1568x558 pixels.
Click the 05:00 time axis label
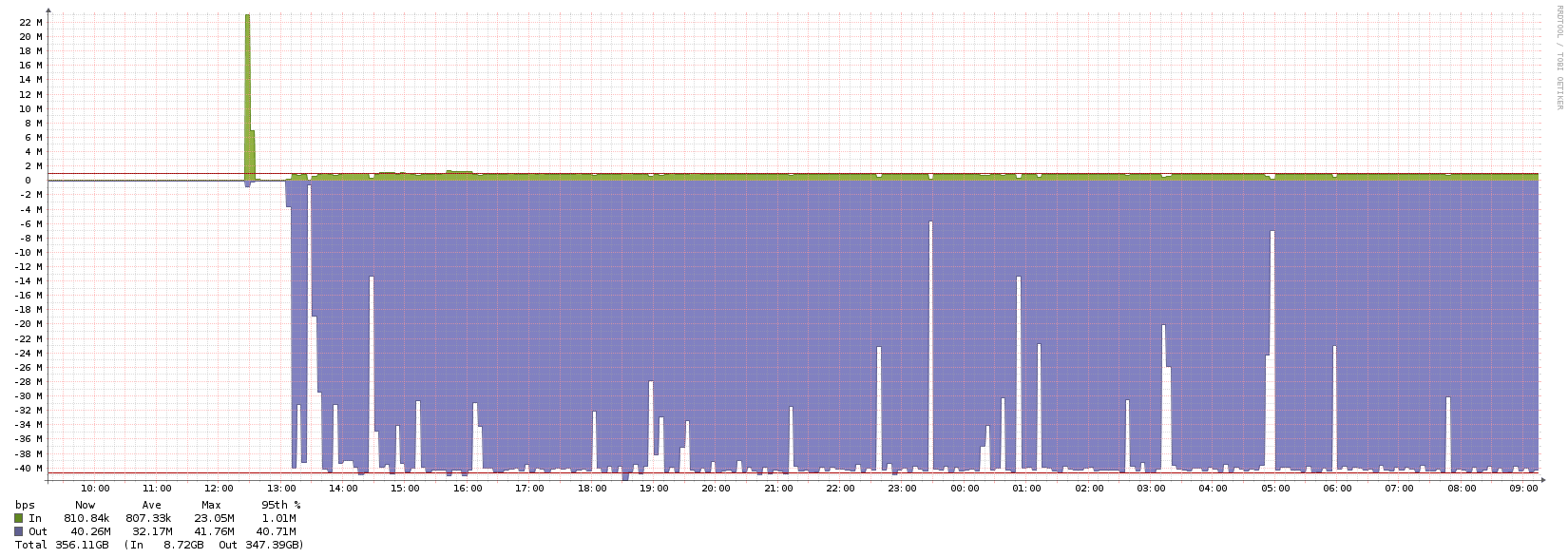(x=1275, y=489)
